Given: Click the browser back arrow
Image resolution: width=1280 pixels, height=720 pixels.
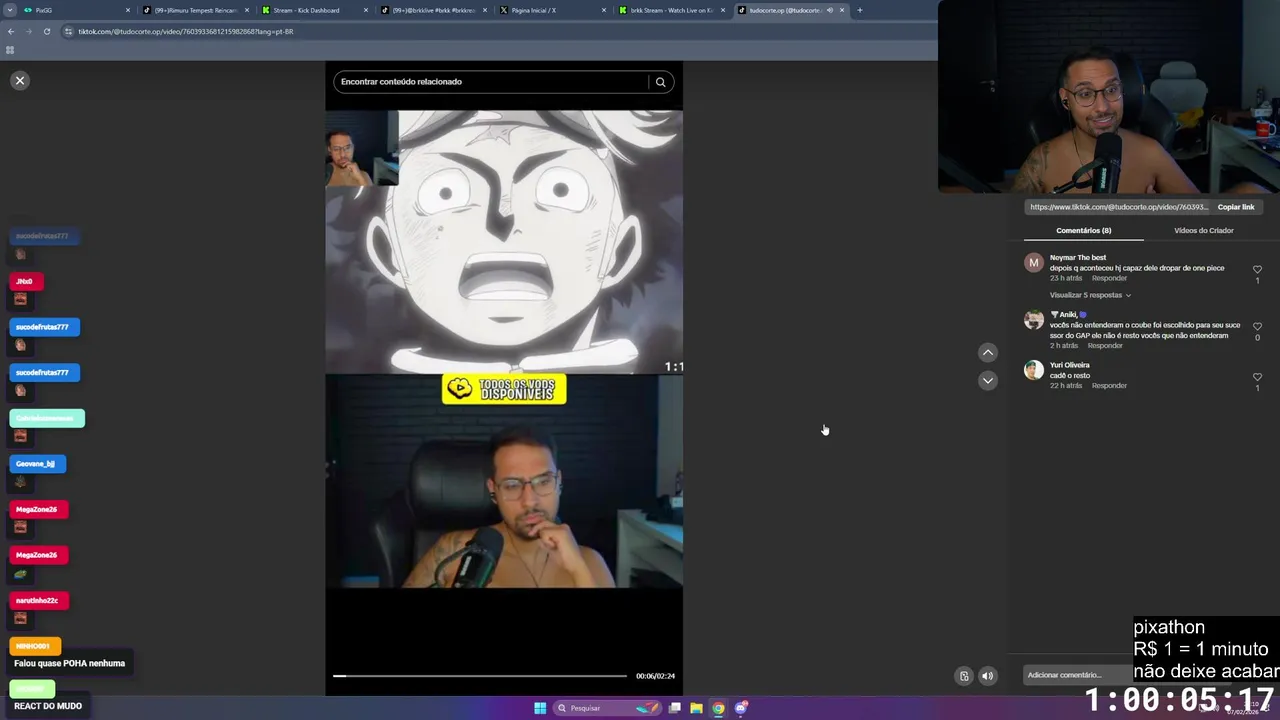Looking at the screenshot, I should click(x=10, y=31).
